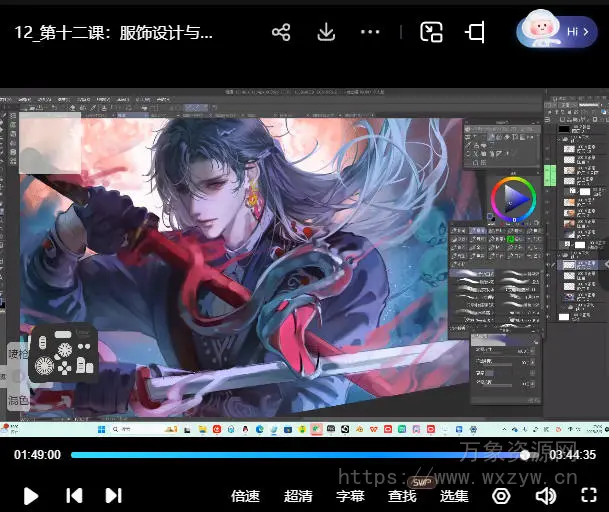Open the Hi assistant avatar button
Image resolution: width=609 pixels, height=512 pixels.
(557, 32)
